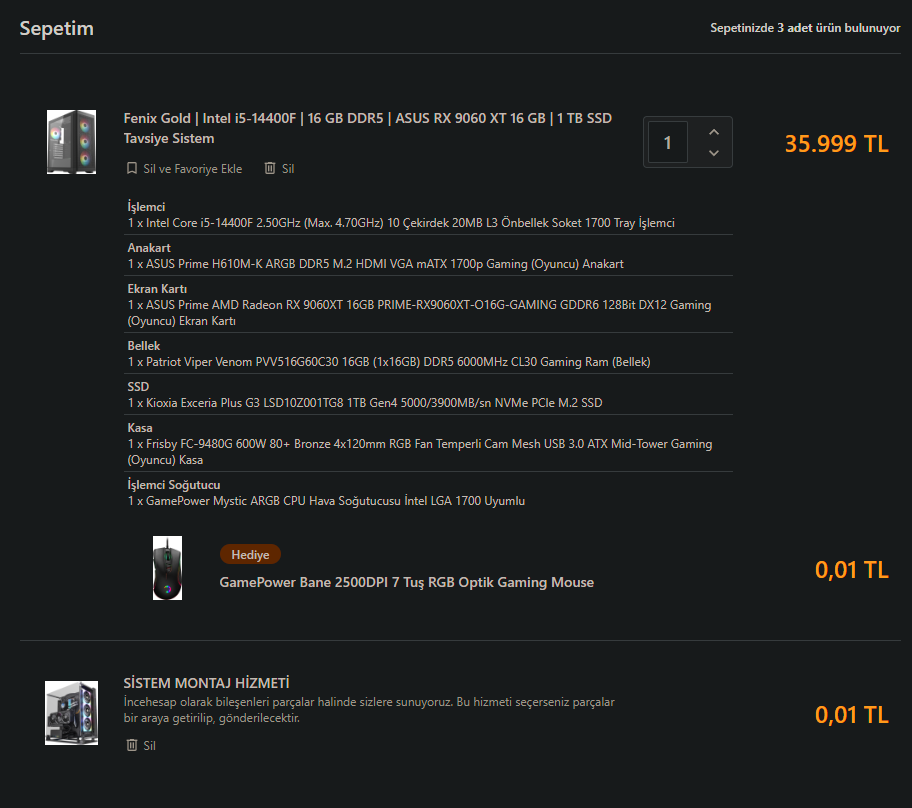Click the İşlemci Soğutucu component label
912x808 pixels.
[x=174, y=485]
